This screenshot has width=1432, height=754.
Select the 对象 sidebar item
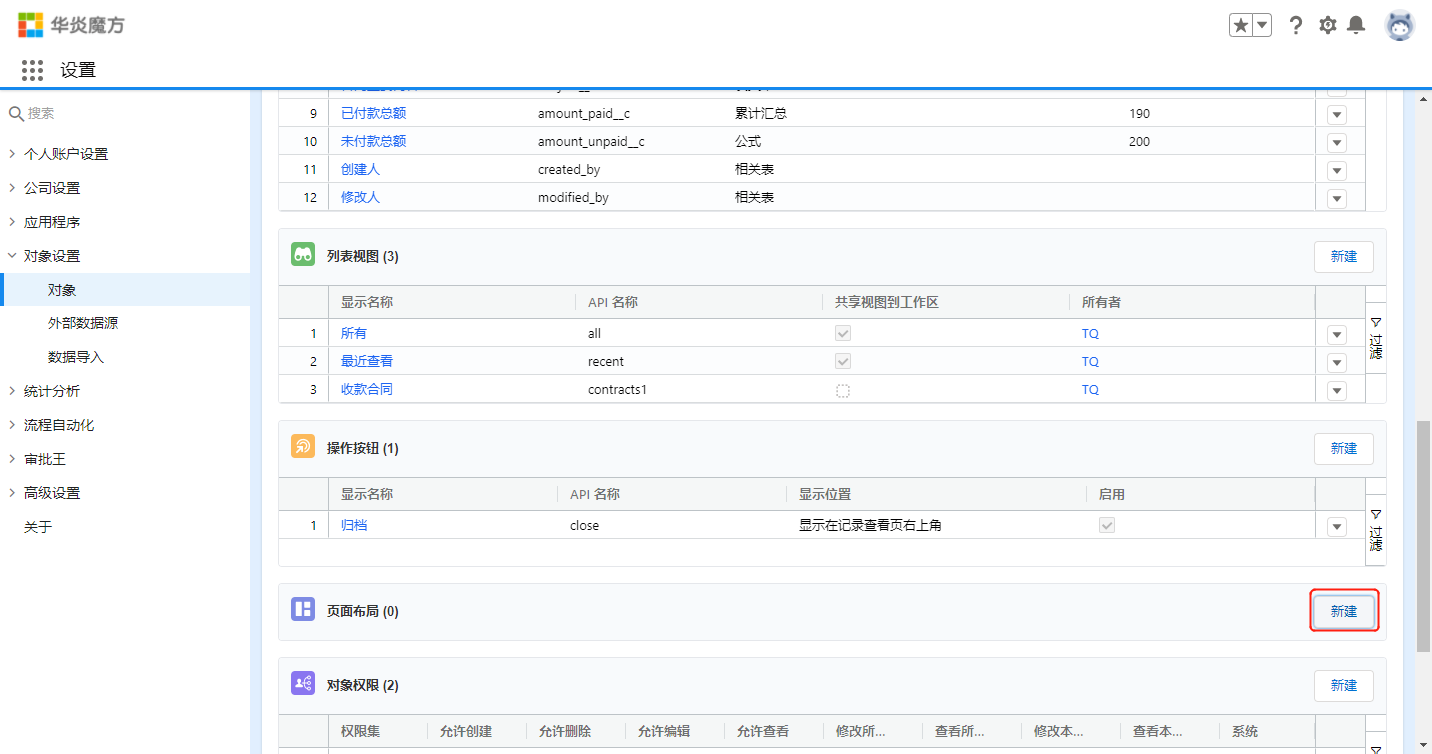click(125, 290)
